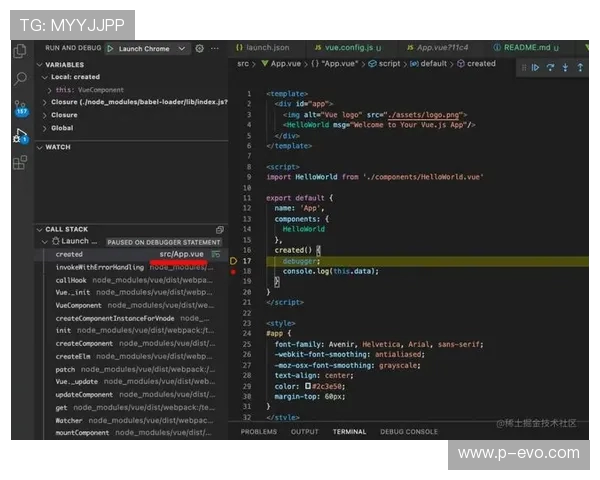Expand the Global scope in Variables
Viewport: 600px width, 480px height.
click(62, 128)
